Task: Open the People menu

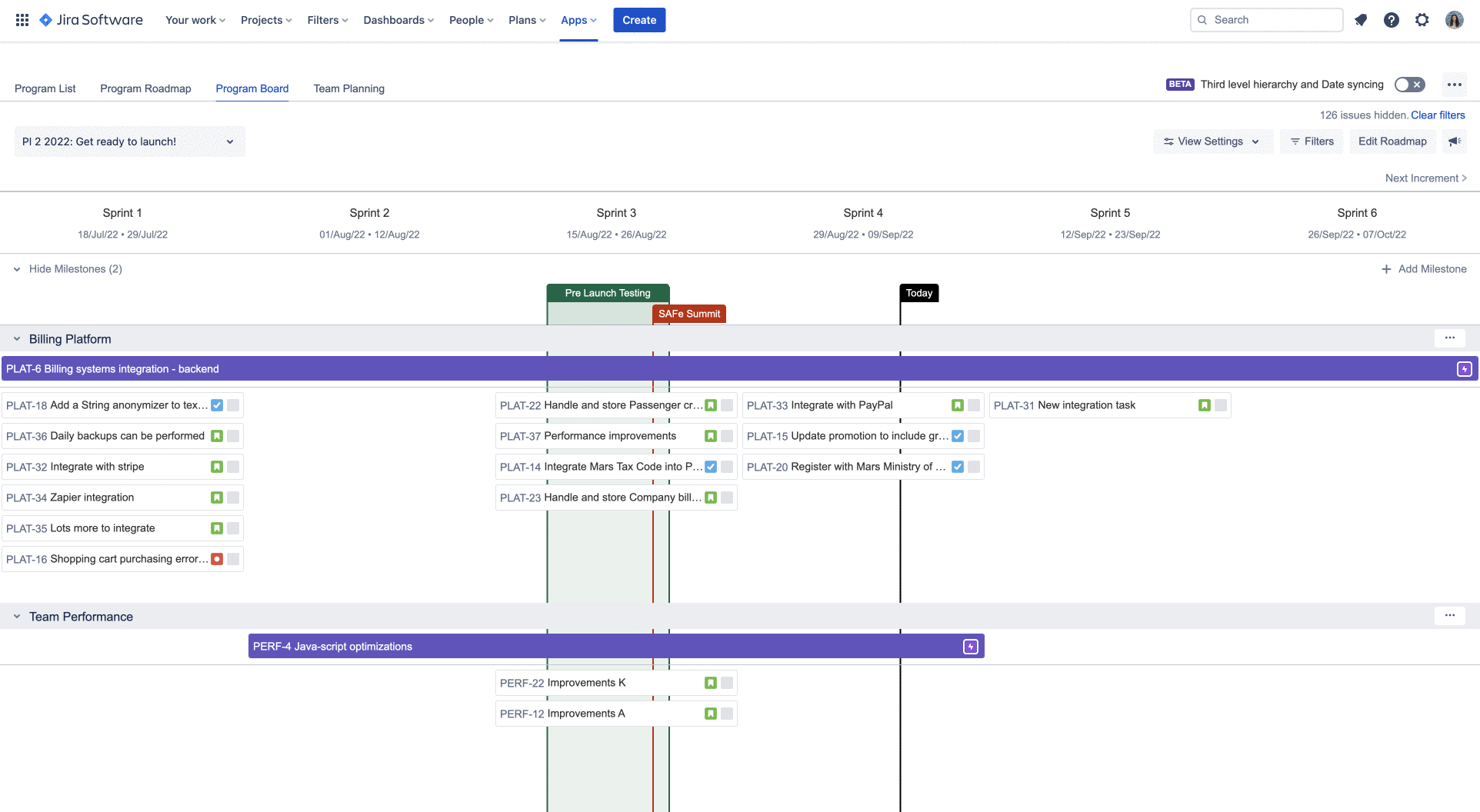Action: 472,20
